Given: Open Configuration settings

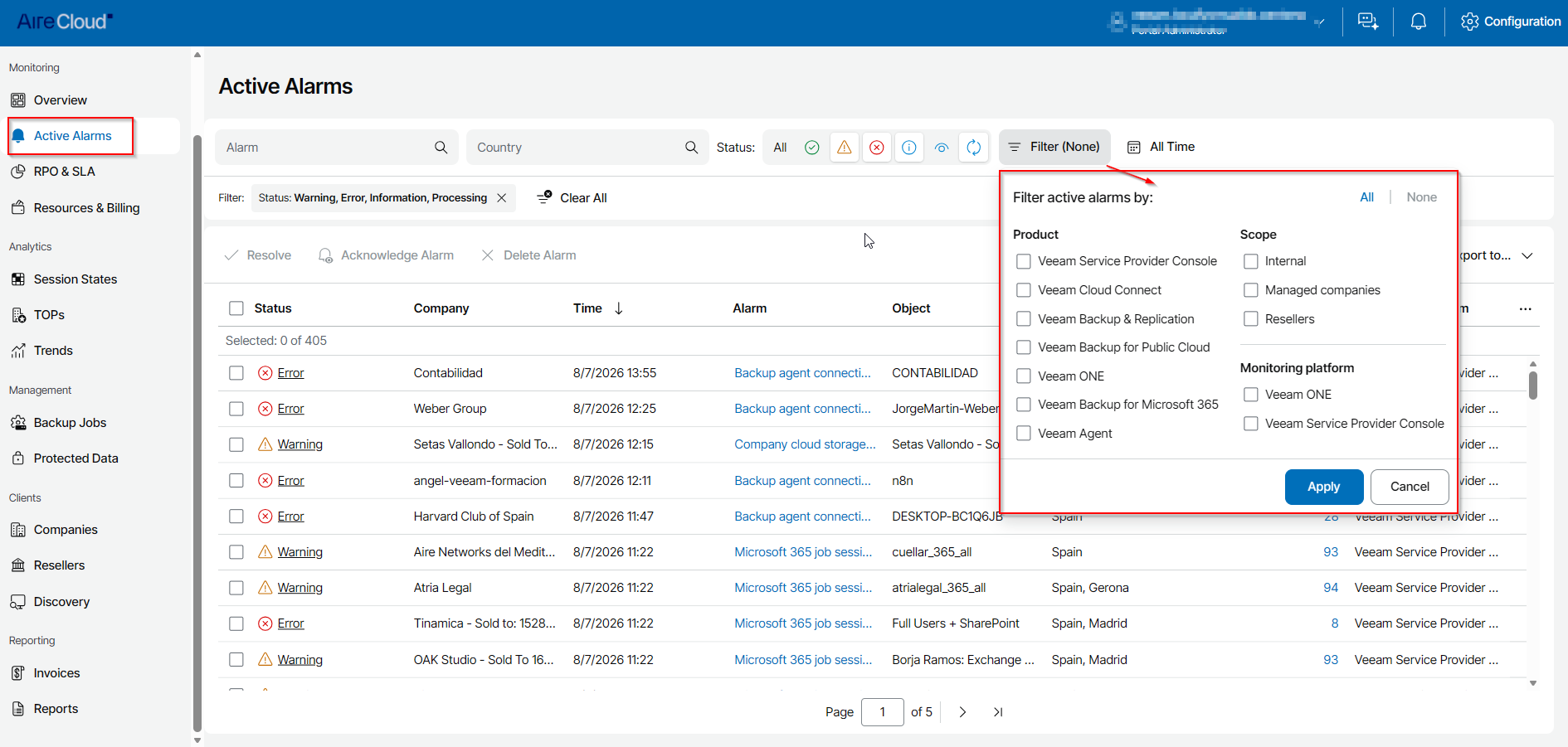Looking at the screenshot, I should (x=1511, y=22).
